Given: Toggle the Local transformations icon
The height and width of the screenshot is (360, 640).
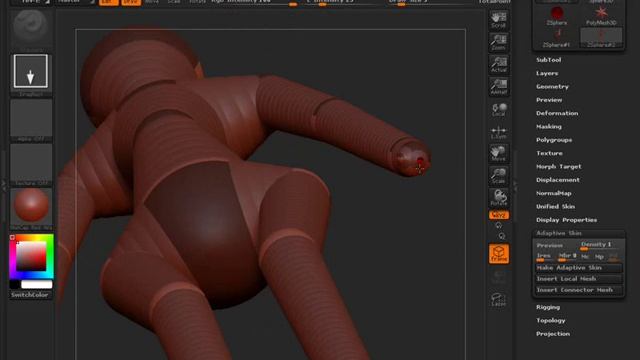Looking at the screenshot, I should (498, 109).
